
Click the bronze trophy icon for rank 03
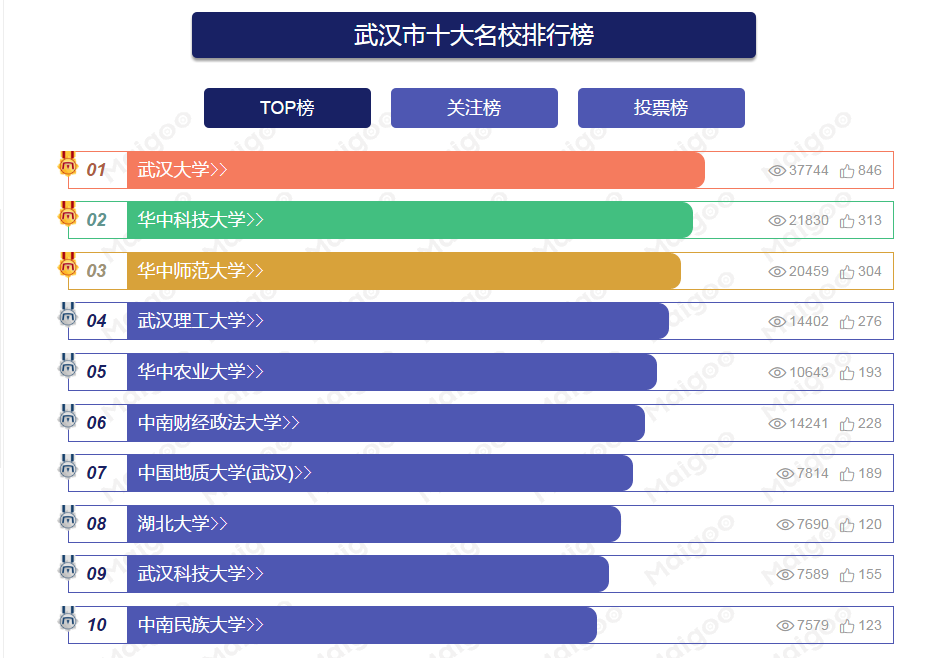click(67, 267)
